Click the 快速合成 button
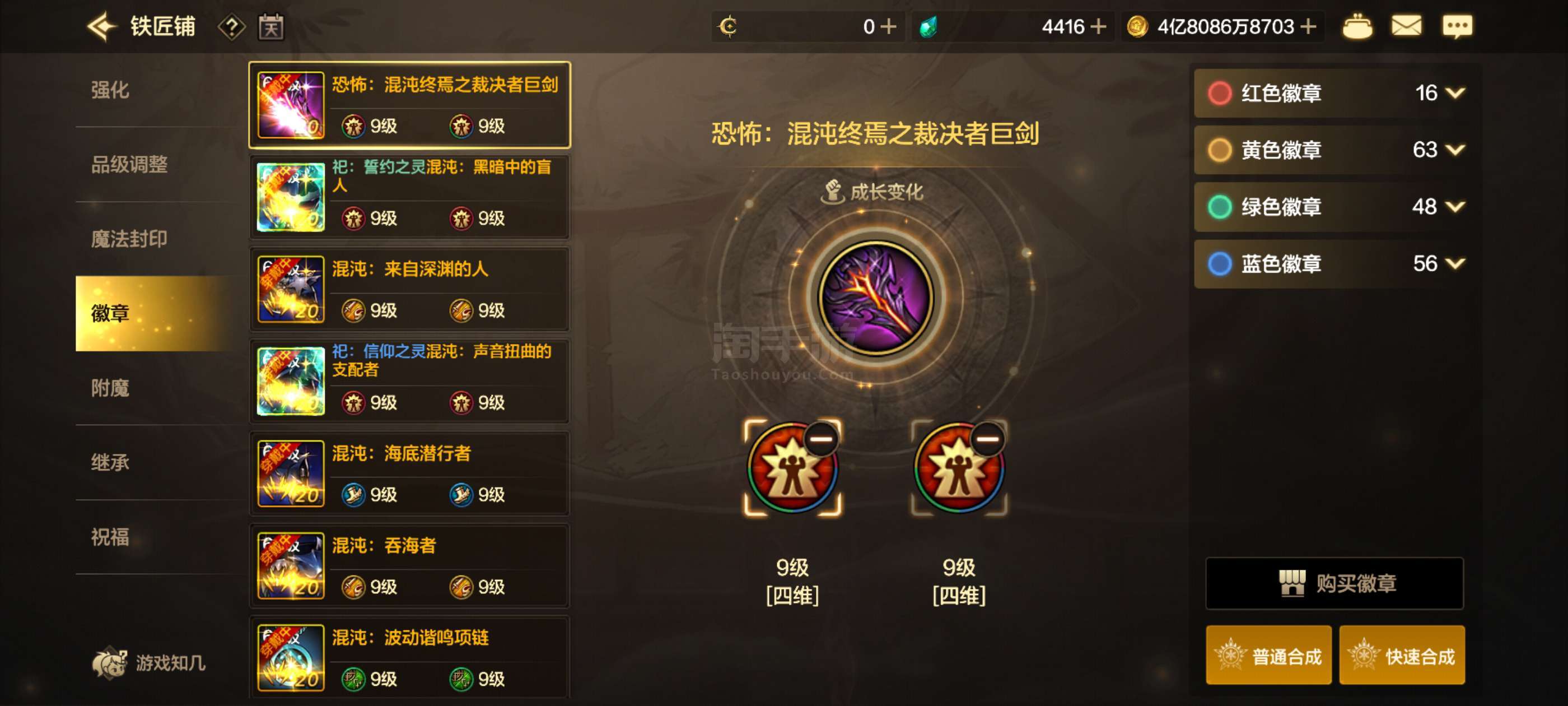Image resolution: width=1568 pixels, height=706 pixels. [1401, 656]
